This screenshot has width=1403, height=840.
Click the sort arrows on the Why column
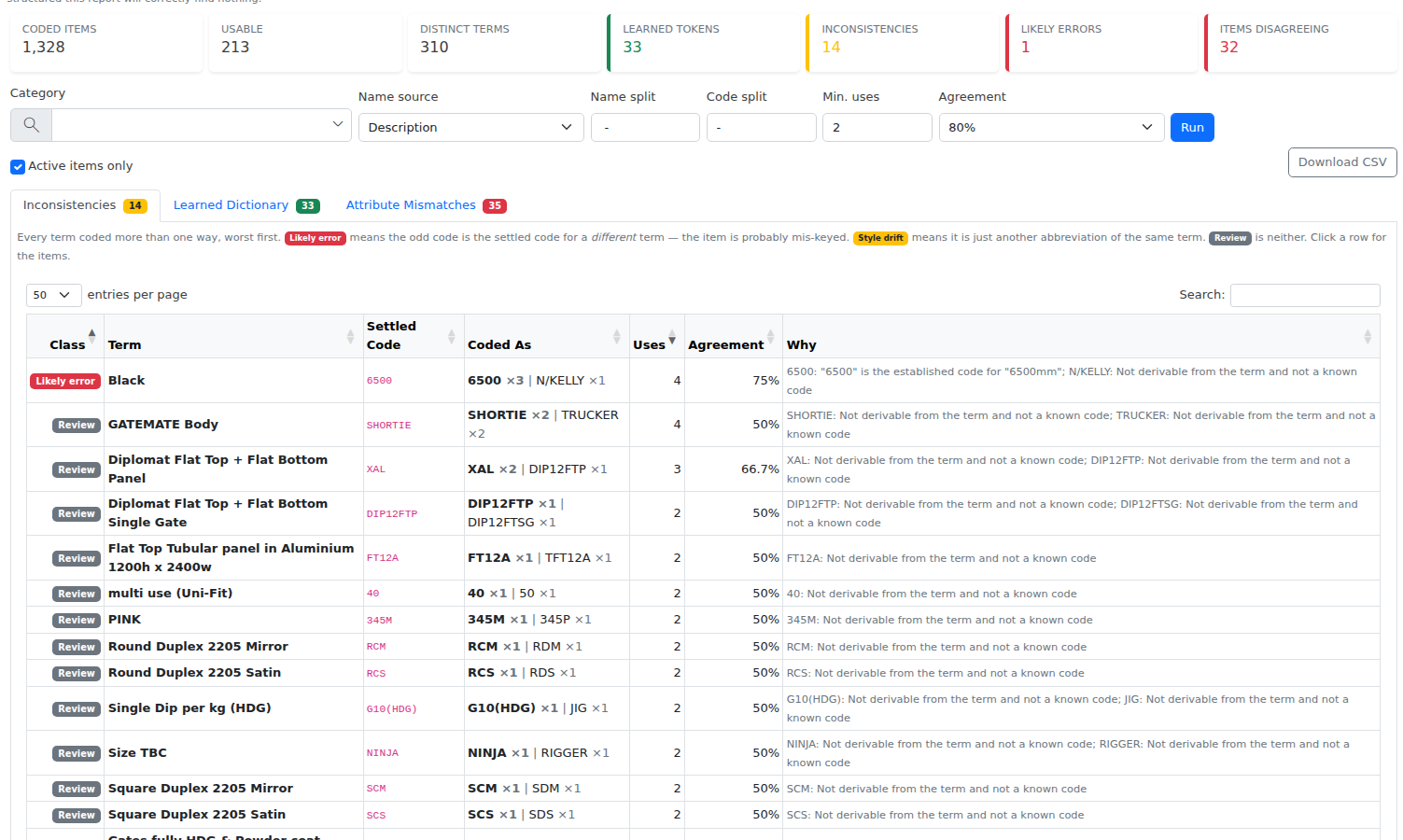pos(1368,336)
